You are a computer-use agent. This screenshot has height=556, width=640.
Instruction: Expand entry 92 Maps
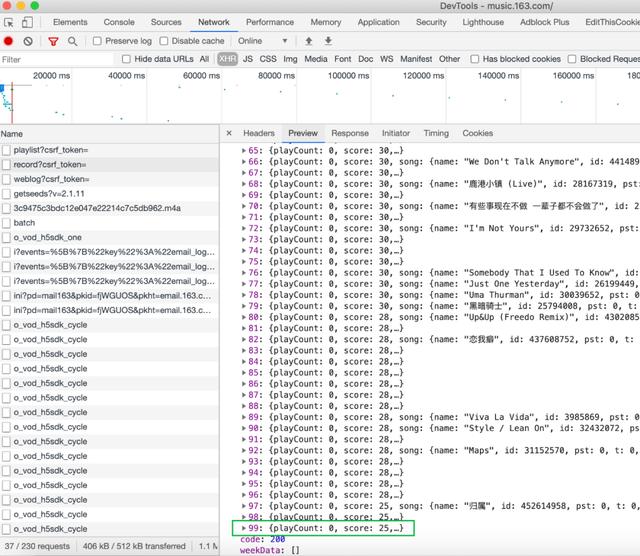[244, 451]
